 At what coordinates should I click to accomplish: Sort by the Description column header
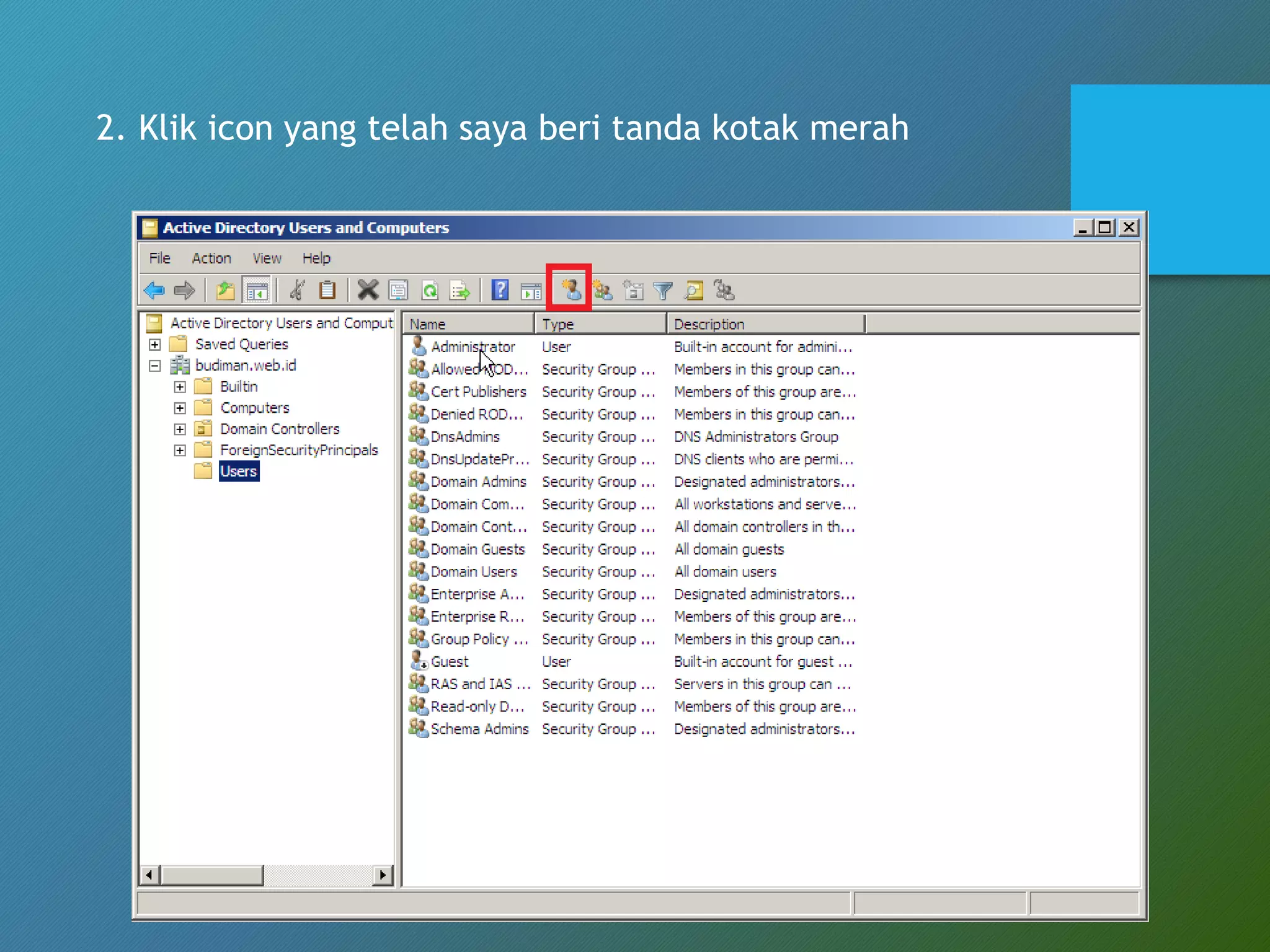pyautogui.click(x=766, y=324)
